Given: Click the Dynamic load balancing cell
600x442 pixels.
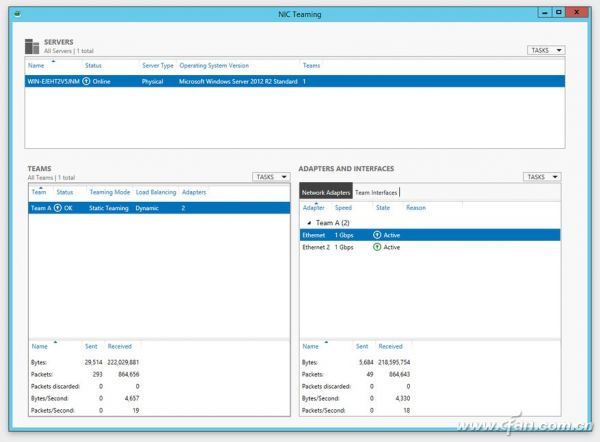Looking at the screenshot, I should click(x=147, y=208).
